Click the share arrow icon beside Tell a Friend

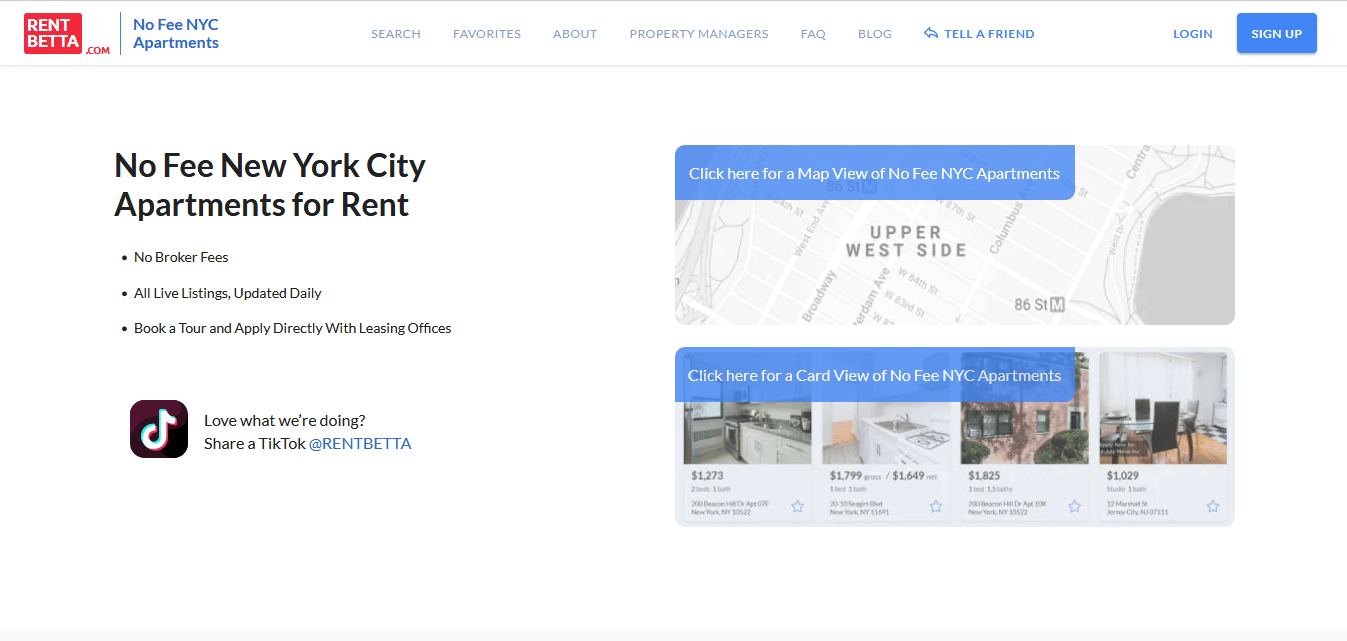[x=931, y=34]
